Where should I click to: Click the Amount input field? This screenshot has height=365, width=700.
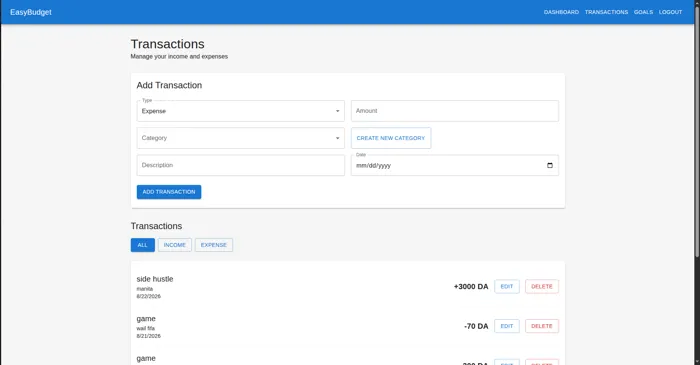point(454,111)
